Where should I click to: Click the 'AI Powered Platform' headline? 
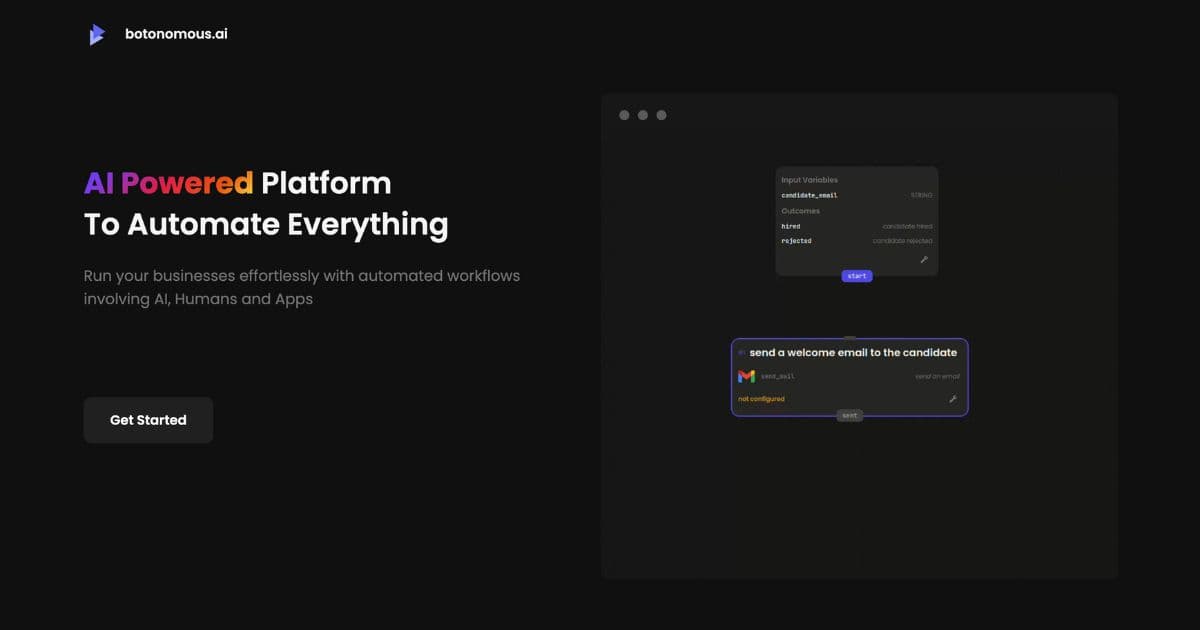(x=237, y=183)
